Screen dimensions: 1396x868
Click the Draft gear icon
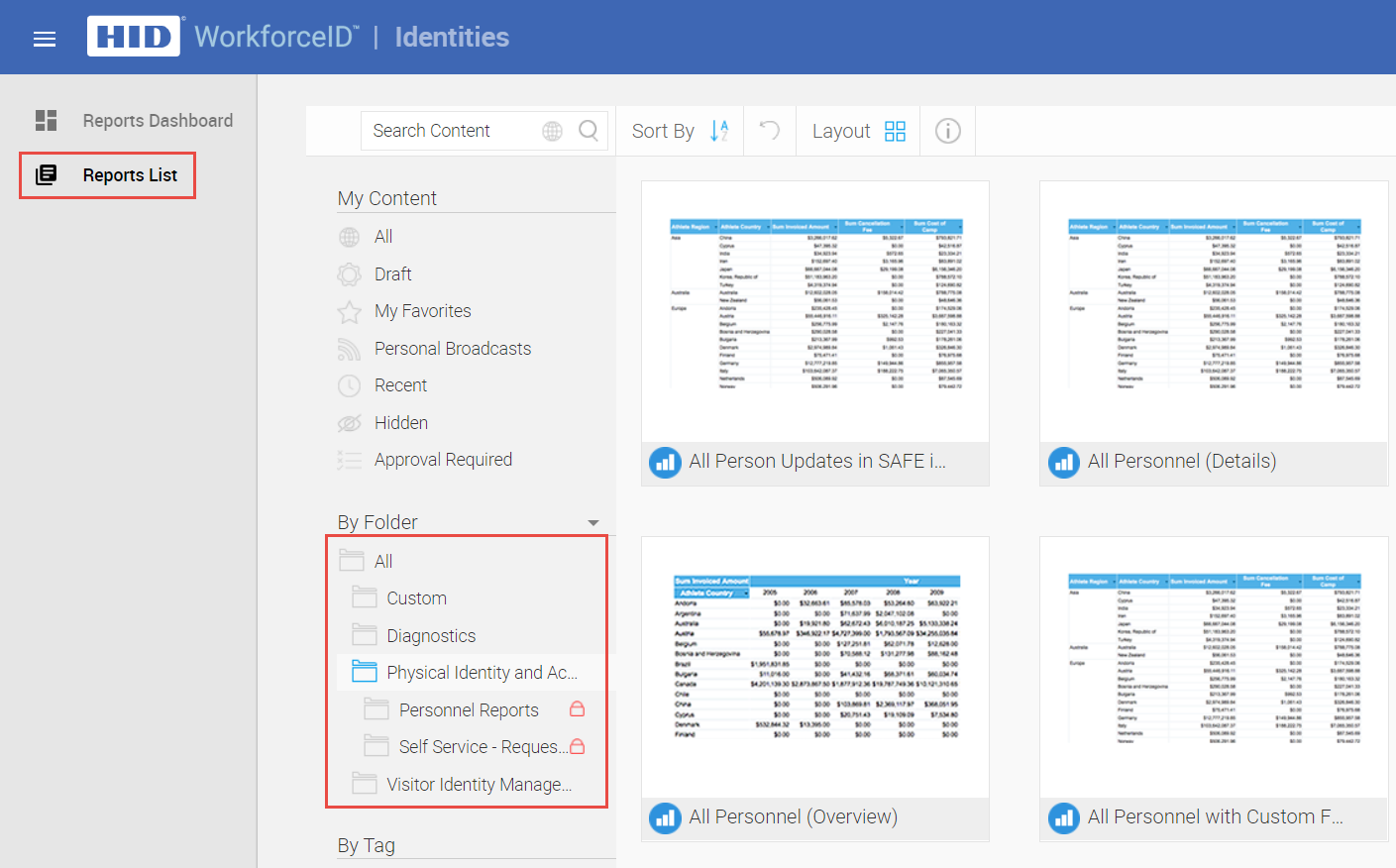click(x=349, y=274)
